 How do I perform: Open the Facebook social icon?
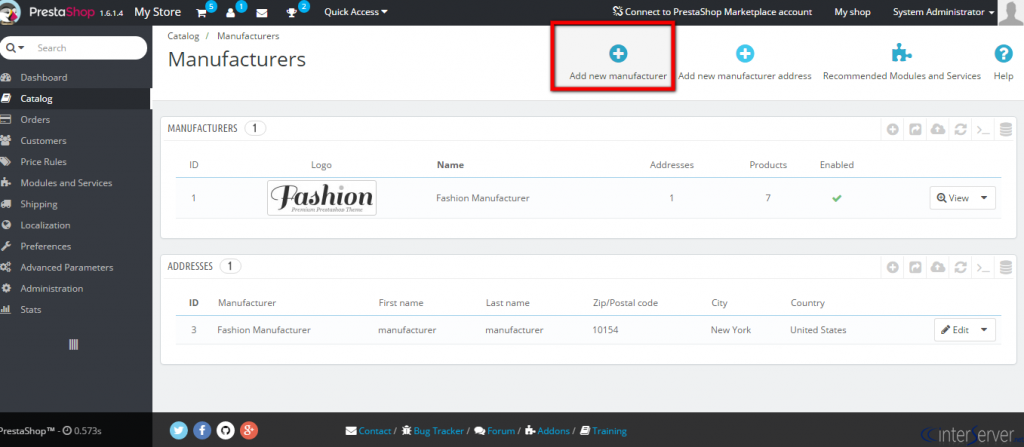[202, 430]
